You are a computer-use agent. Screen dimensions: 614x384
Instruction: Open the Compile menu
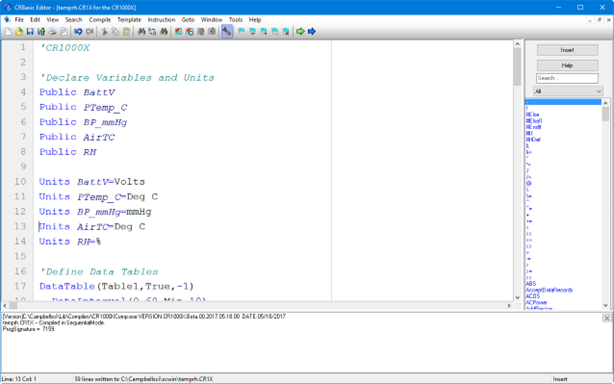pos(100,20)
